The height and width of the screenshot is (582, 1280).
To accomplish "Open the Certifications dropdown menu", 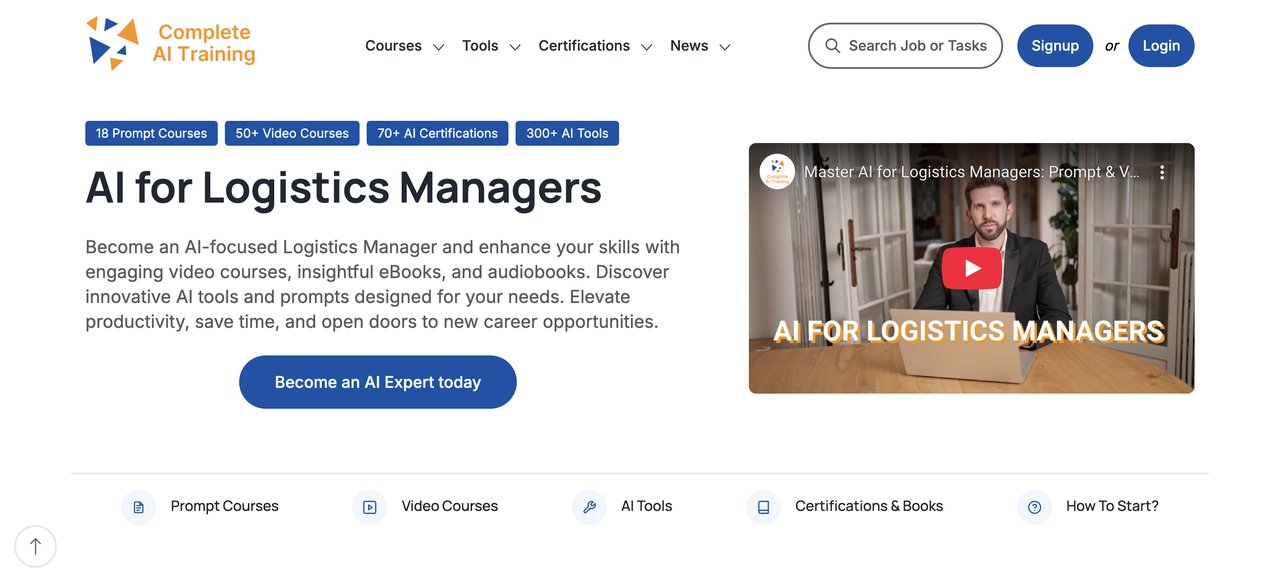I will tap(595, 46).
